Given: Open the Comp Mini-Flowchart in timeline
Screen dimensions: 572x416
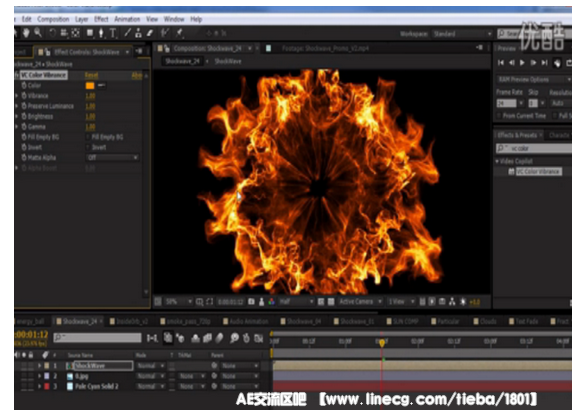Looking at the screenshot, I should 152,339.
